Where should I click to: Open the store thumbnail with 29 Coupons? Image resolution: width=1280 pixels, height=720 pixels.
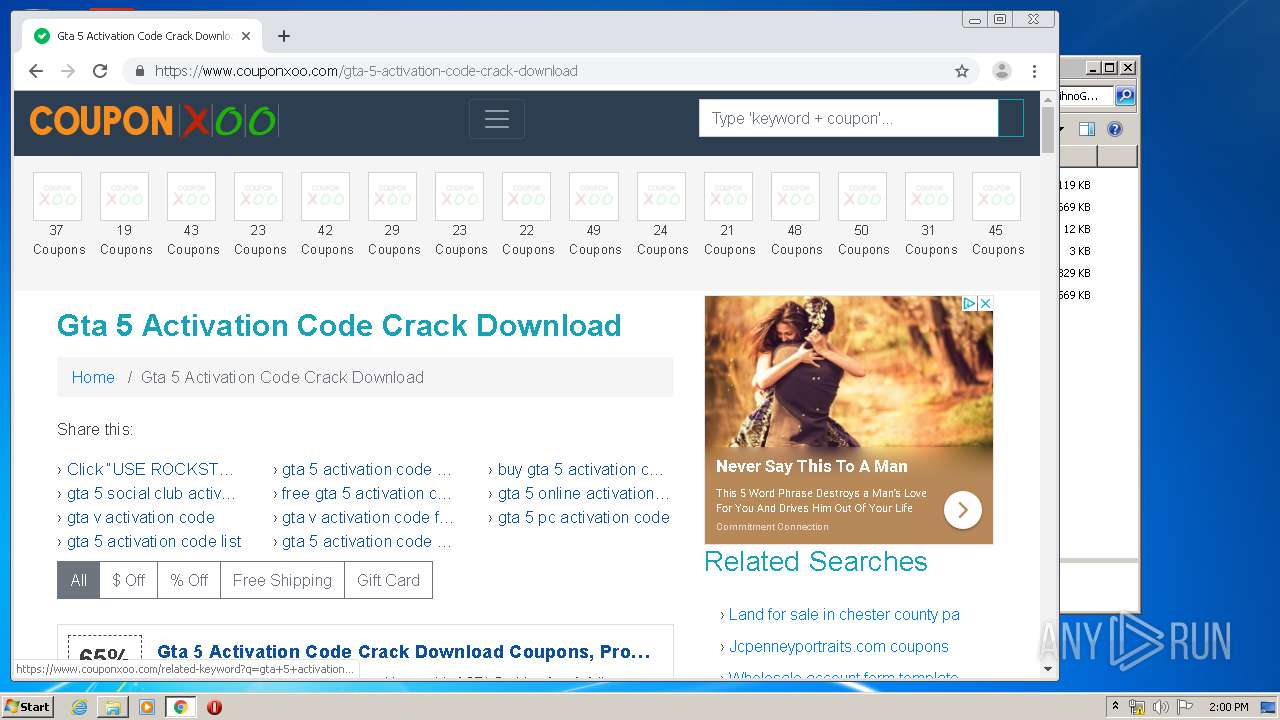pyautogui.click(x=393, y=196)
